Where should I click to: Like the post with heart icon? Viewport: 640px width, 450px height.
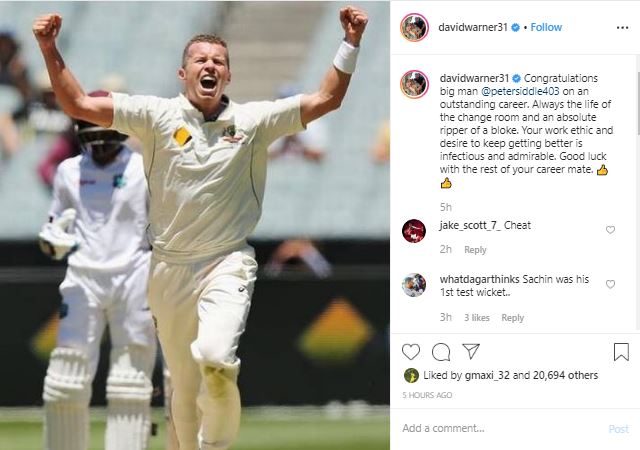click(x=411, y=352)
